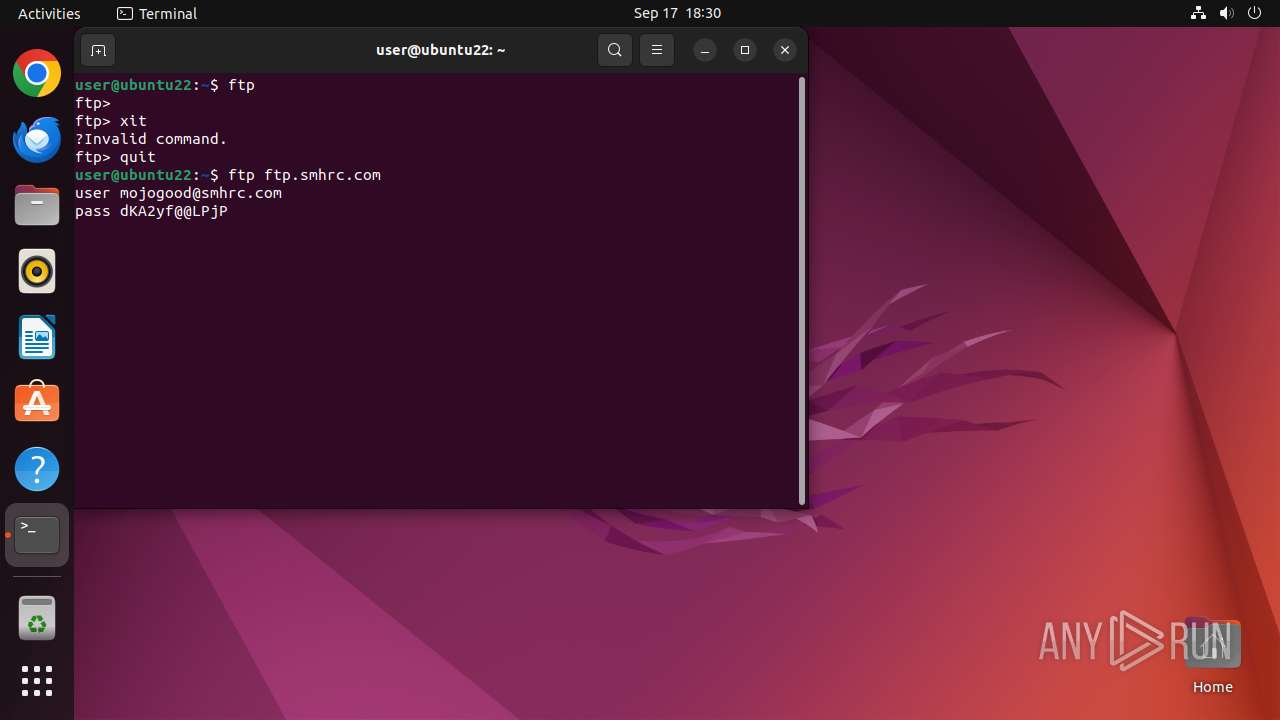Open Ubuntu Software store
The width and height of the screenshot is (1280, 720).
pos(37,403)
